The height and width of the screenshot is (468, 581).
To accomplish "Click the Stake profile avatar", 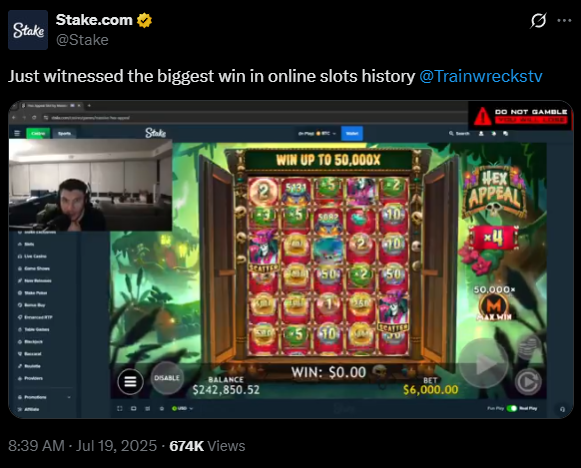I will tap(28, 30).
